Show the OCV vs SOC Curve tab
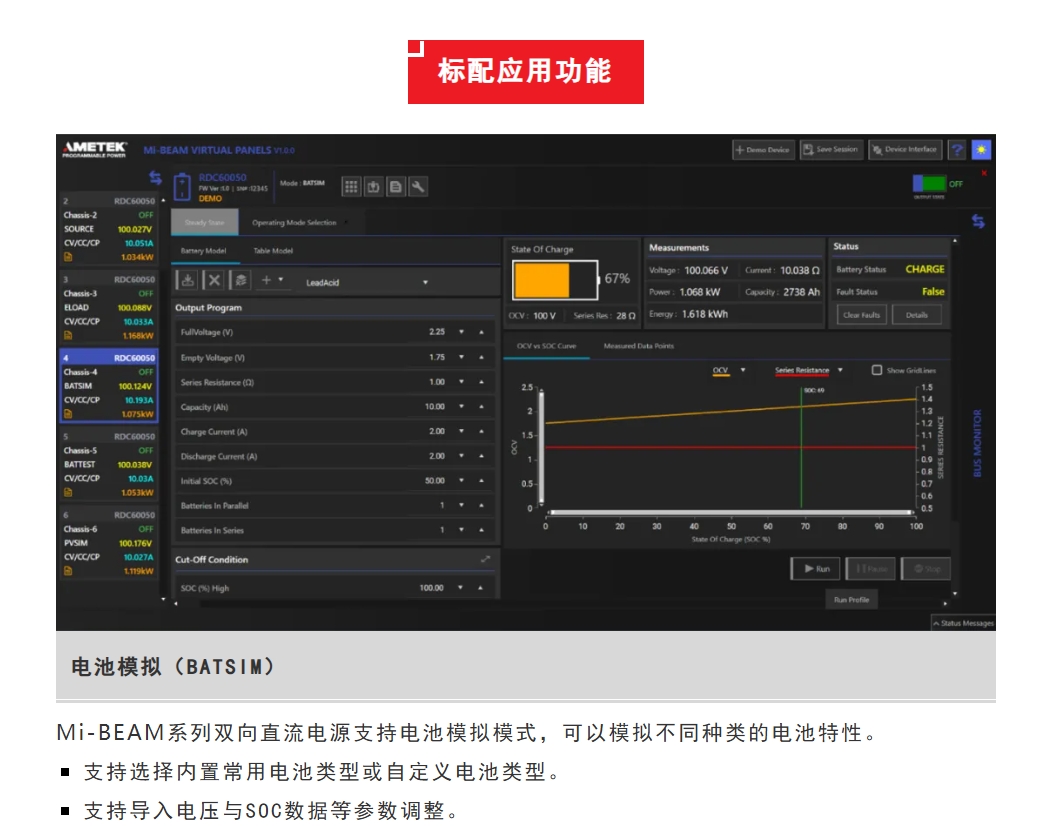Screen dimensions: 1041x826 (x=546, y=346)
